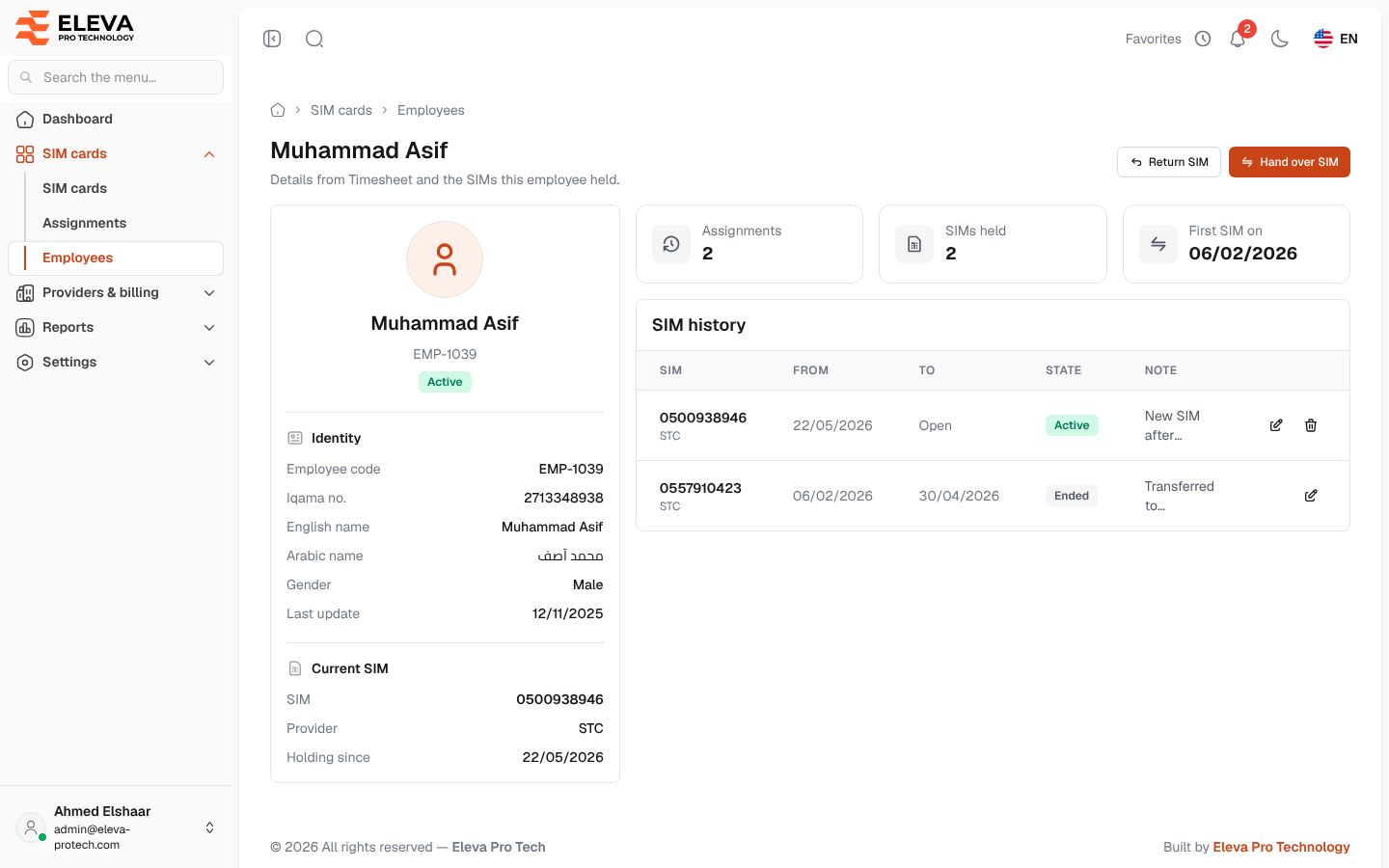Click the Active state badge in history
This screenshot has width=1389, height=868.
1072,425
